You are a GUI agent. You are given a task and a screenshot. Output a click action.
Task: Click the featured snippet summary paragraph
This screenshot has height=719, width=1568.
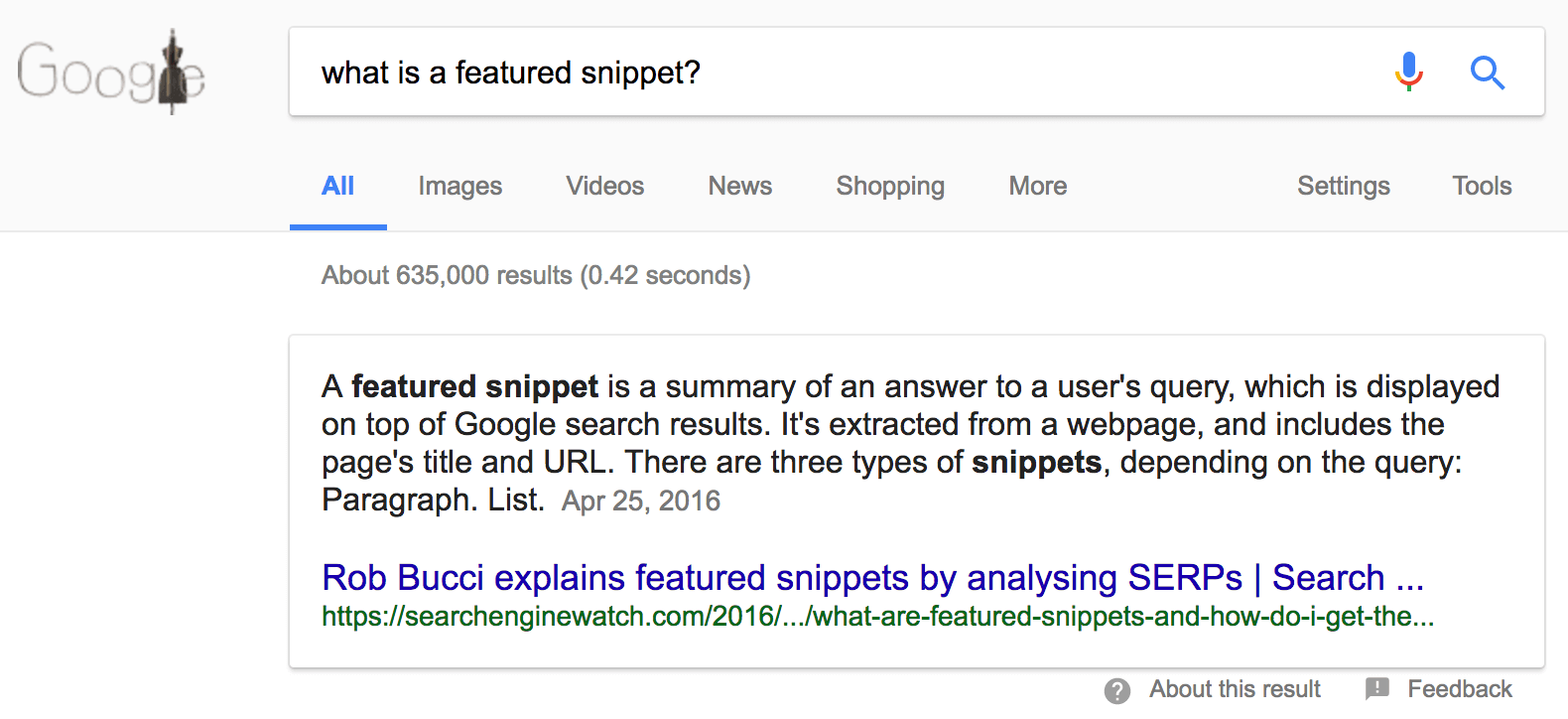[910, 443]
